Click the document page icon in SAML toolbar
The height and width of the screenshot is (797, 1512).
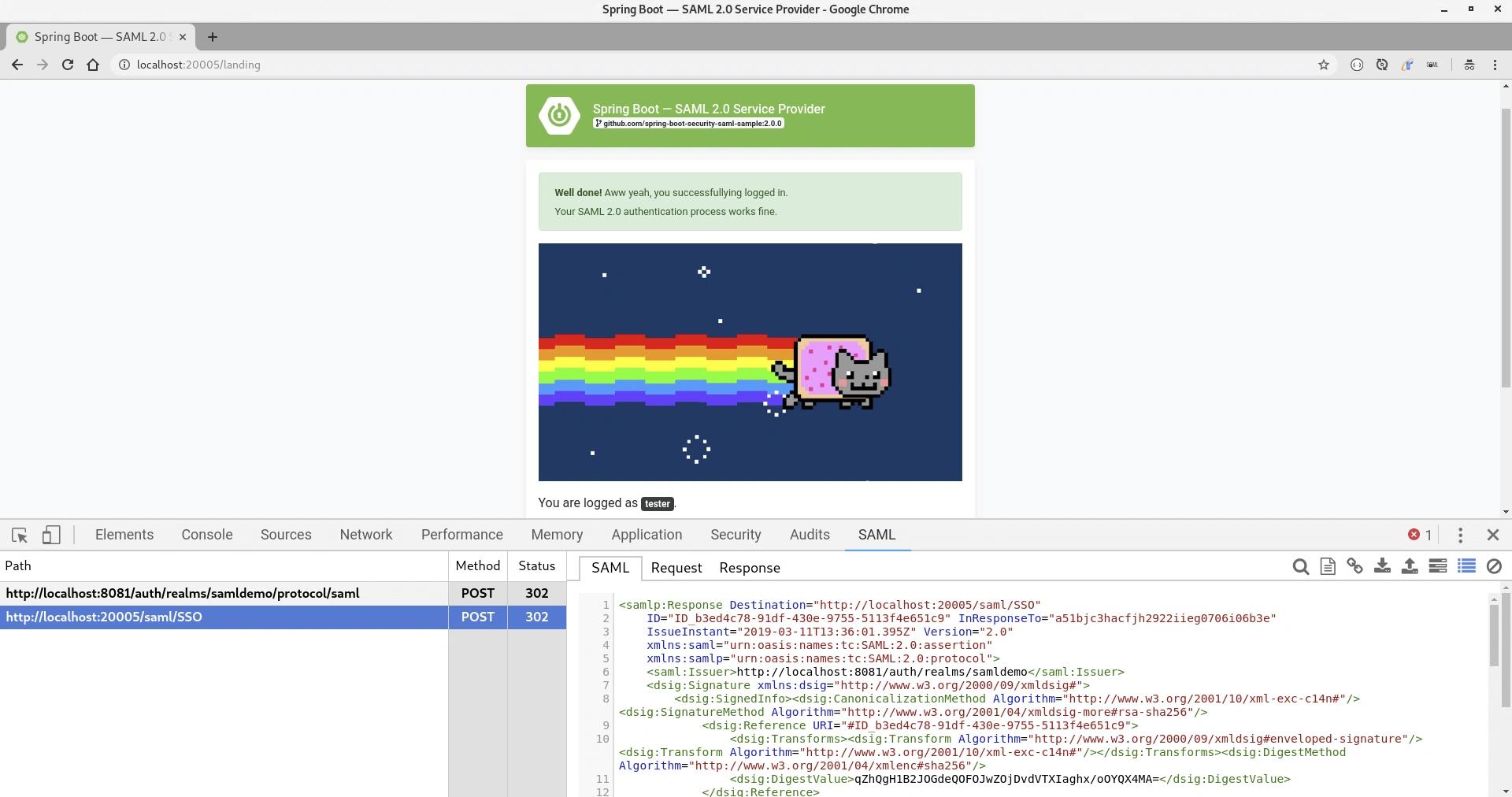pos(1328,566)
